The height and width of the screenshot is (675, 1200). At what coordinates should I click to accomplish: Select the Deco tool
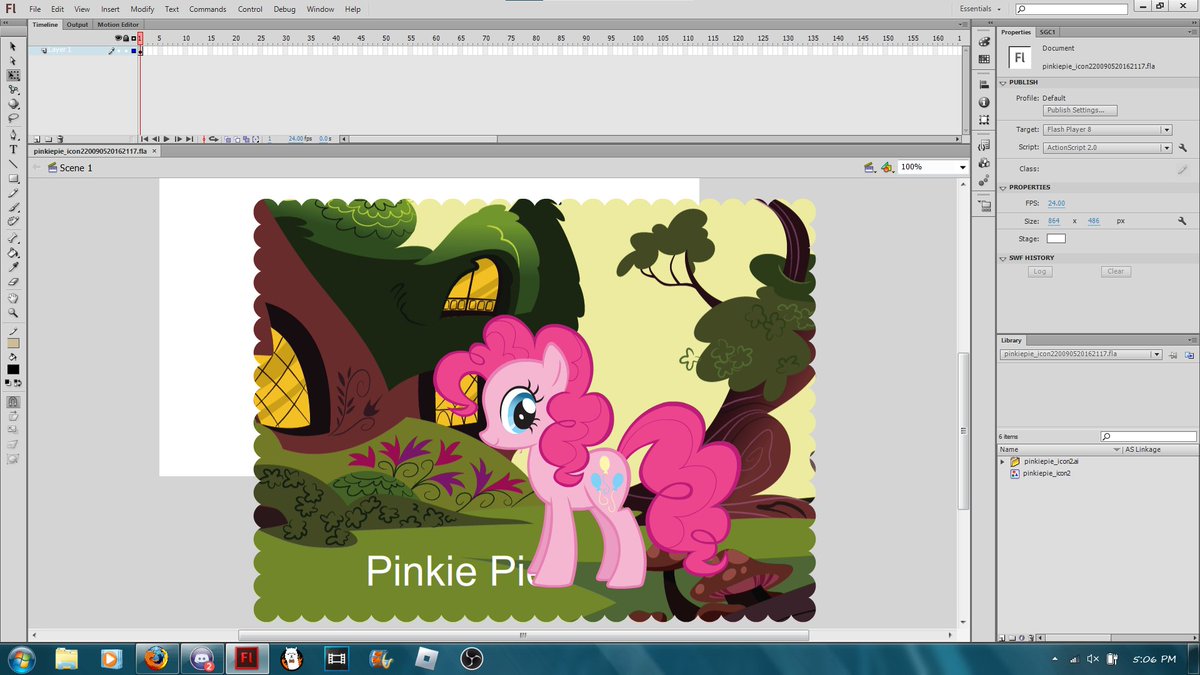coord(14,221)
